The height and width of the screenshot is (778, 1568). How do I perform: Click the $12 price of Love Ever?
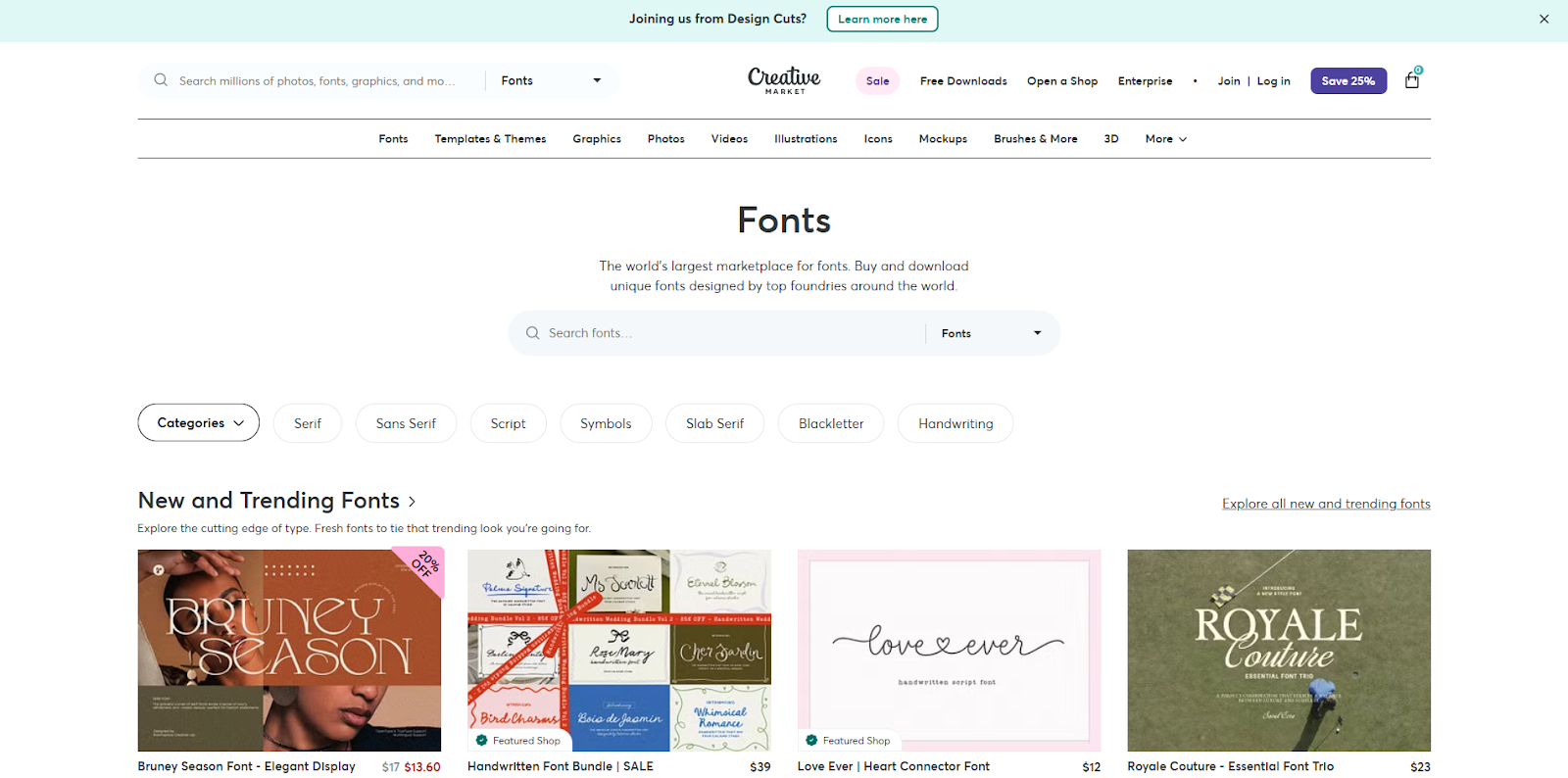(x=1091, y=767)
